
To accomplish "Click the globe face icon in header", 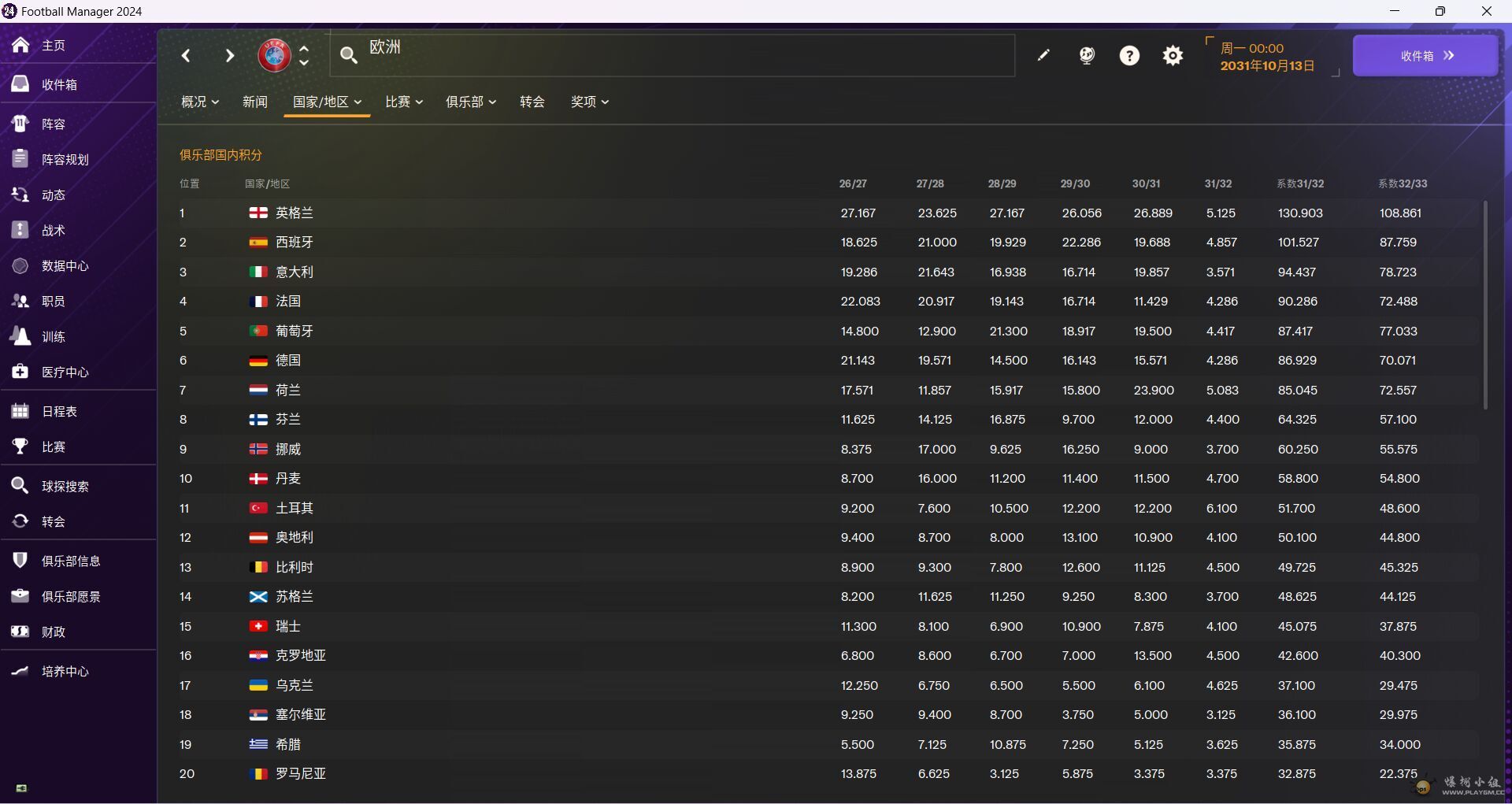I will coord(1087,55).
